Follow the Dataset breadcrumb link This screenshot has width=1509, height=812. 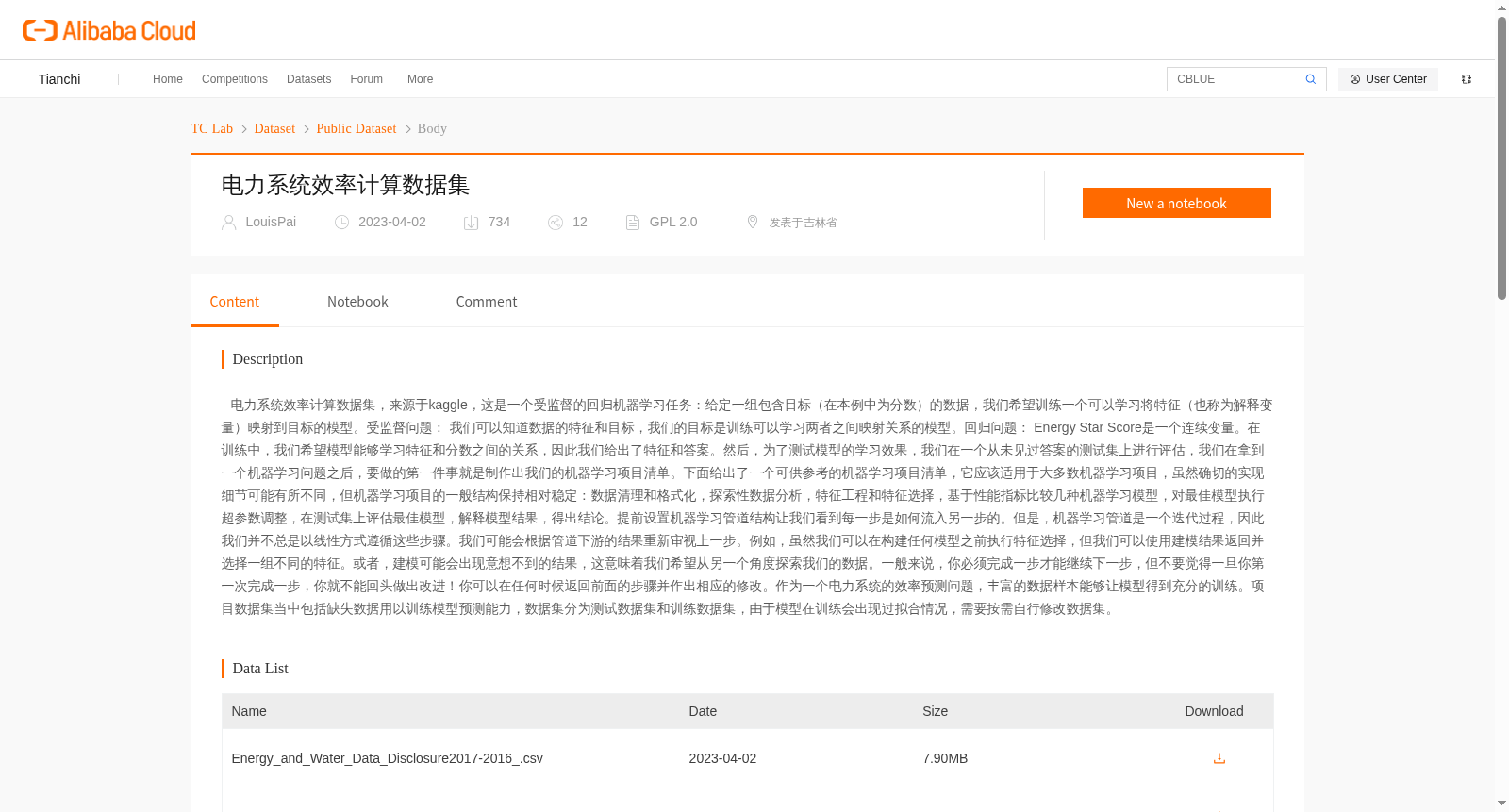coord(274,128)
